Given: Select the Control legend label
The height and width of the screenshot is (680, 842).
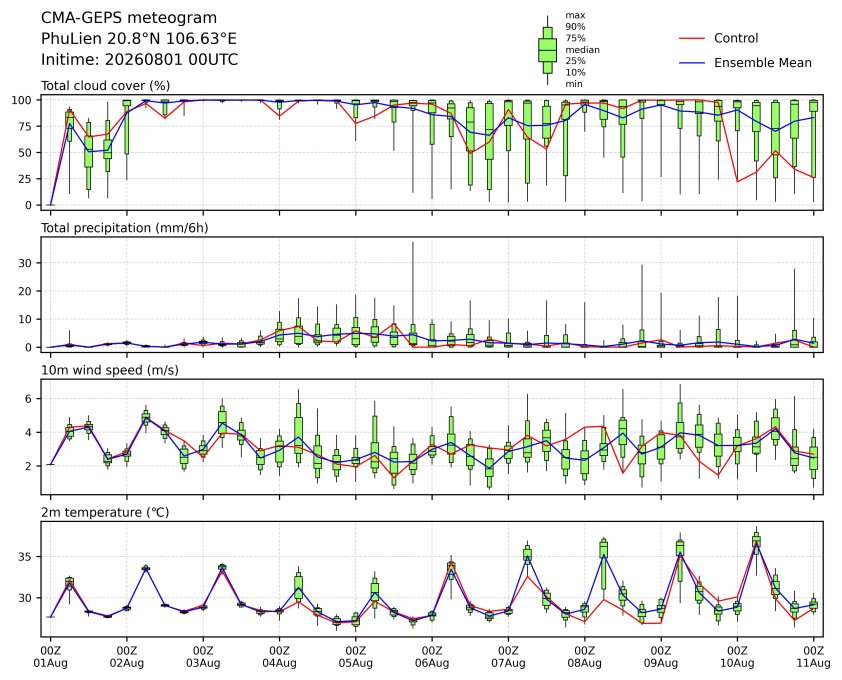Looking at the screenshot, I should pos(736,38).
